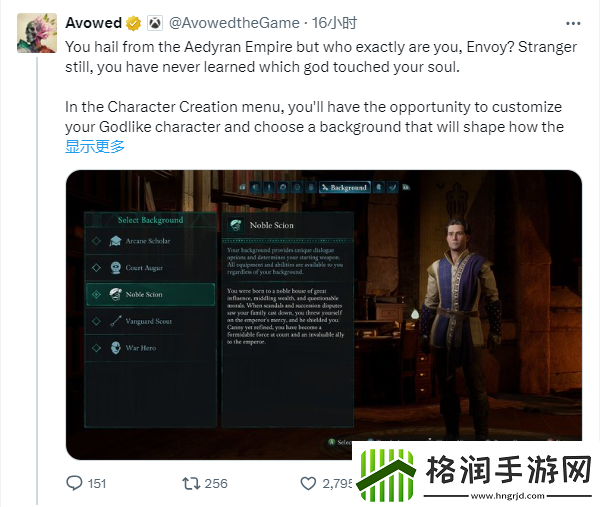602x507 pixels.
Task: Open the Avowed profile avatar
Action: (37, 33)
